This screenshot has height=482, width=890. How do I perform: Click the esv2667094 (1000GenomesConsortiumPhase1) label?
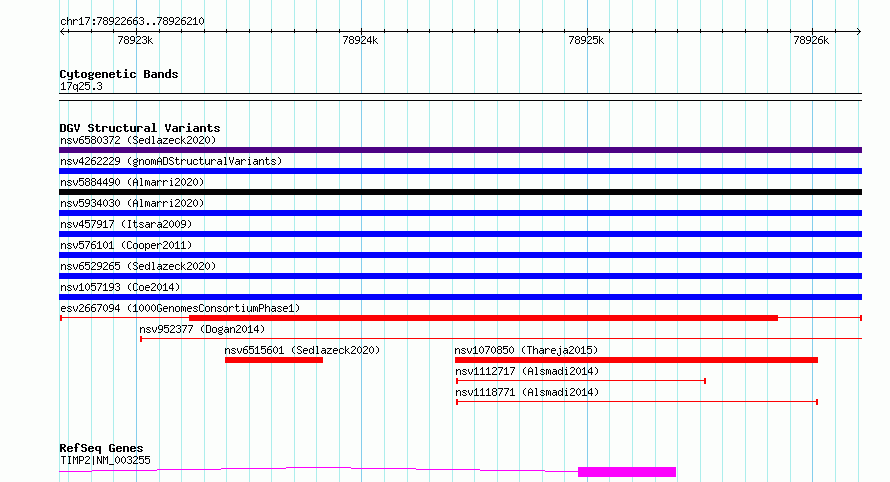(180, 308)
